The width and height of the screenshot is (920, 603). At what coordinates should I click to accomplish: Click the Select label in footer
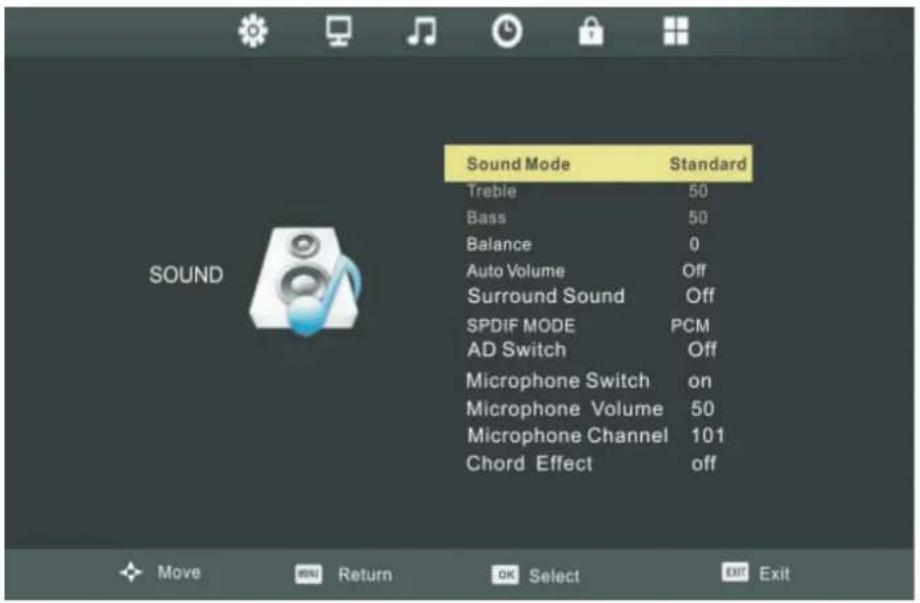554,576
